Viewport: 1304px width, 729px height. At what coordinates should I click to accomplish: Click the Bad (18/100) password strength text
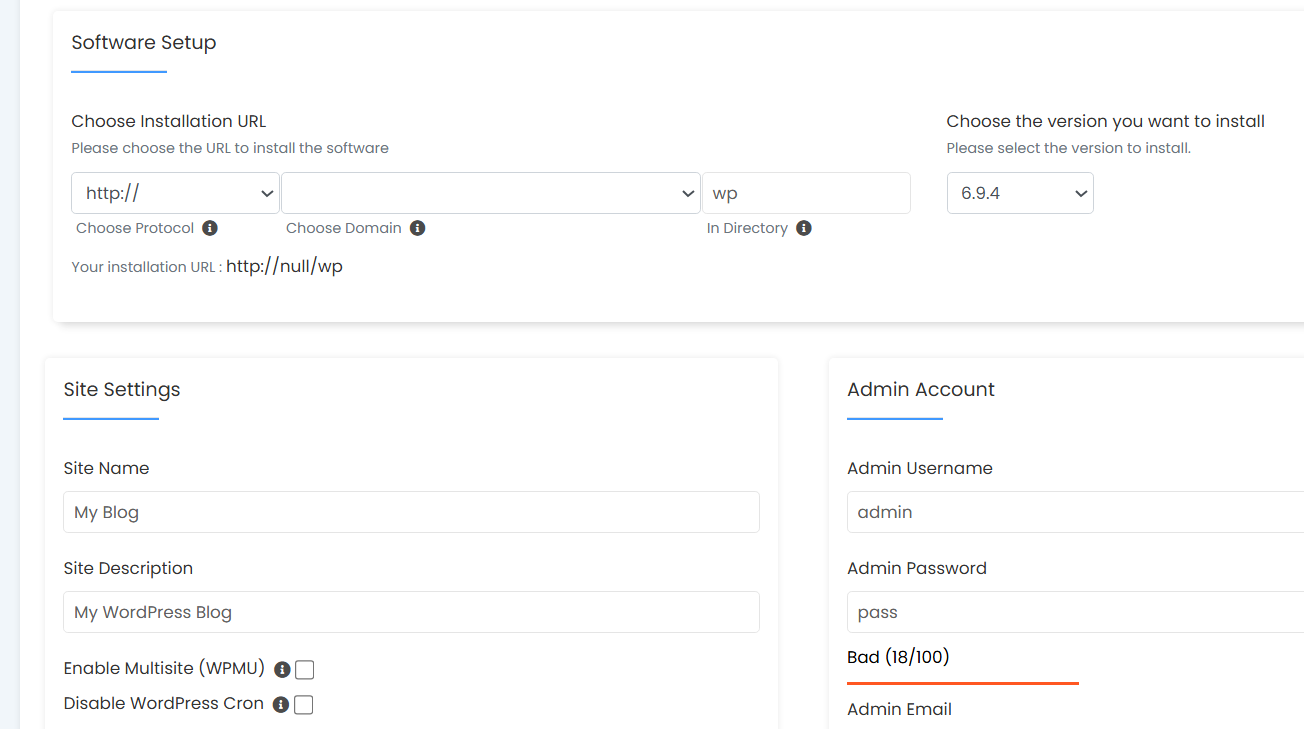pos(898,657)
